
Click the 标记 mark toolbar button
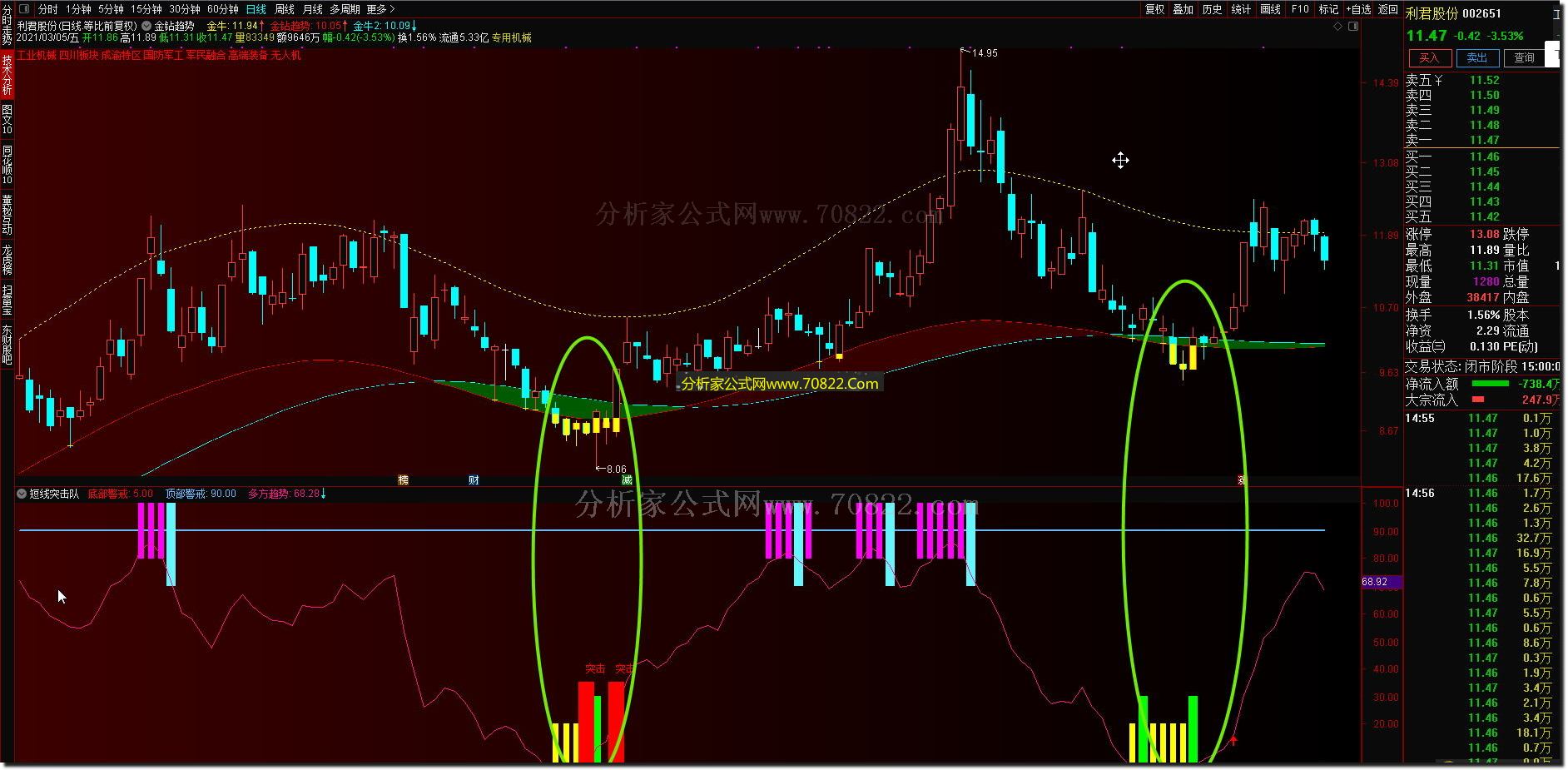tap(1328, 9)
